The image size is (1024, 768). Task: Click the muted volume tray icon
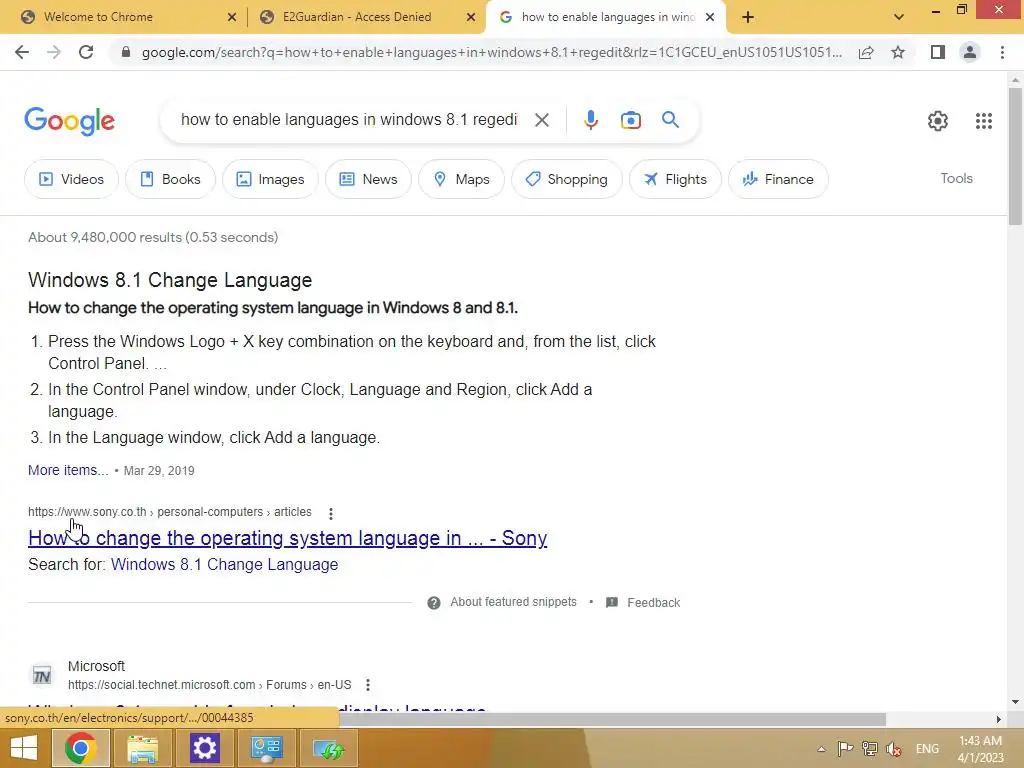[894, 748]
